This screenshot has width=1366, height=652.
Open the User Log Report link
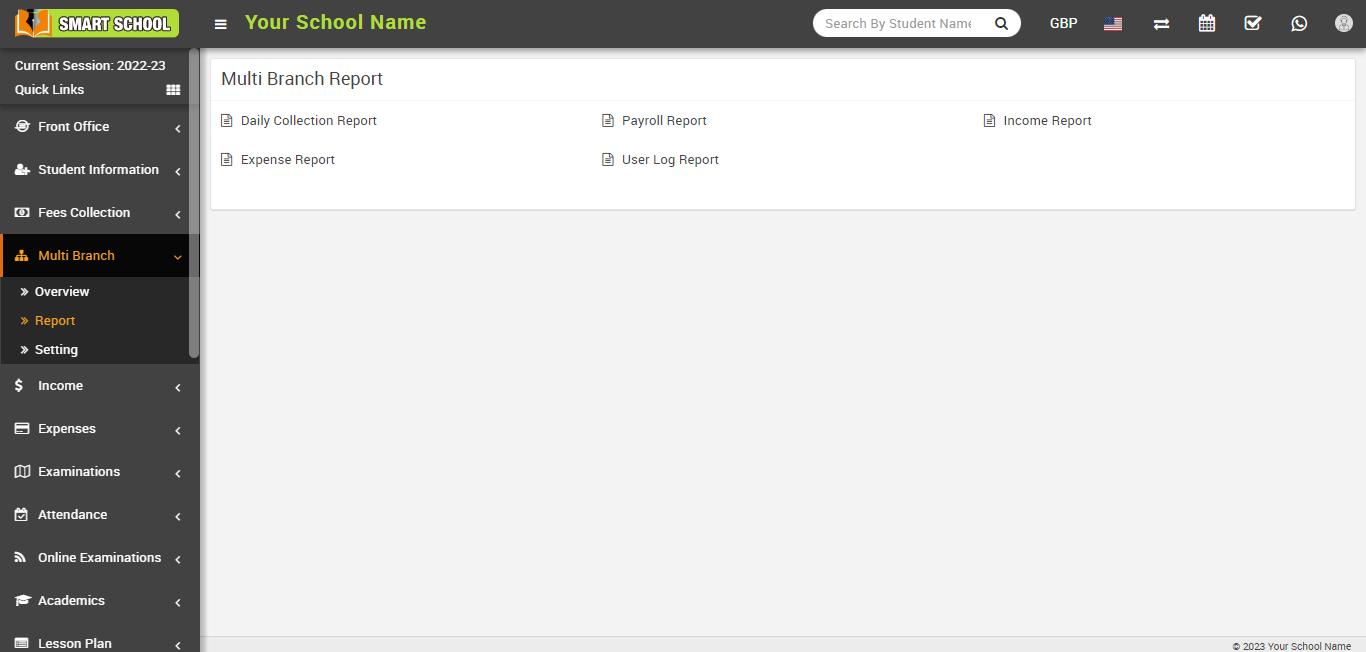(670, 160)
